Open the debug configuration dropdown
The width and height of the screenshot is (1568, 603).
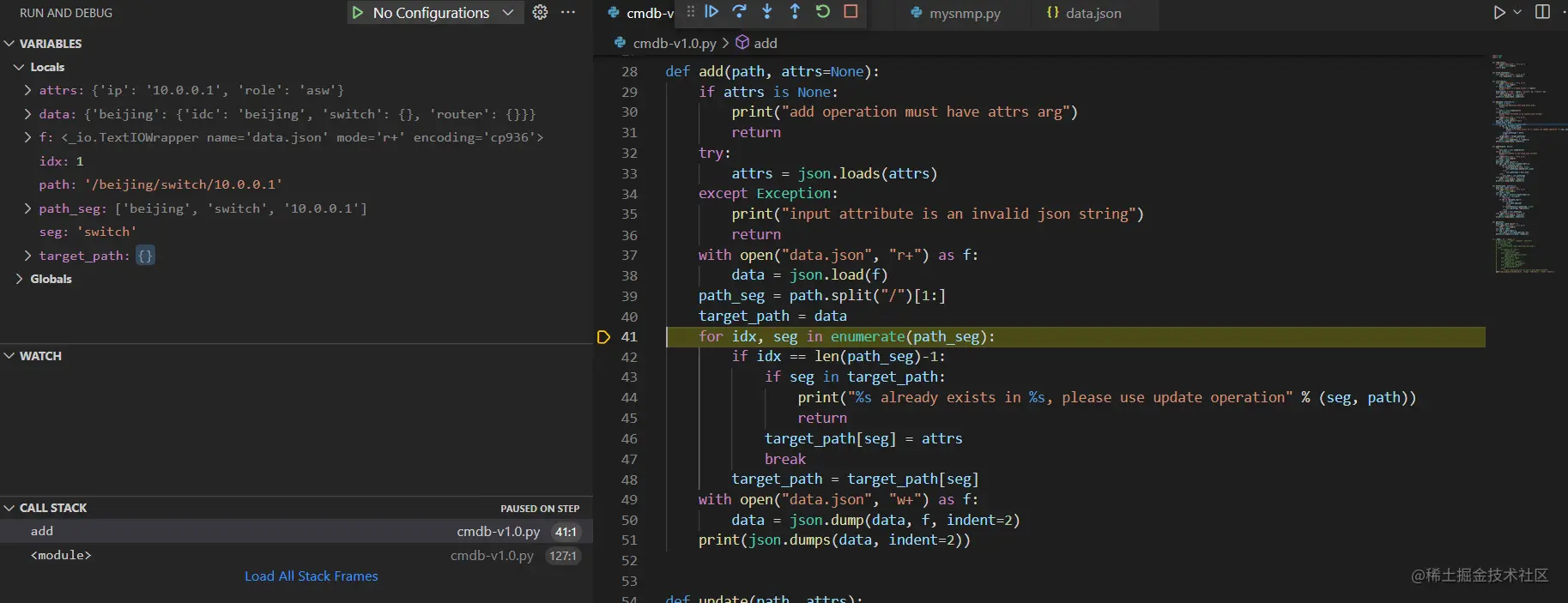(x=507, y=13)
